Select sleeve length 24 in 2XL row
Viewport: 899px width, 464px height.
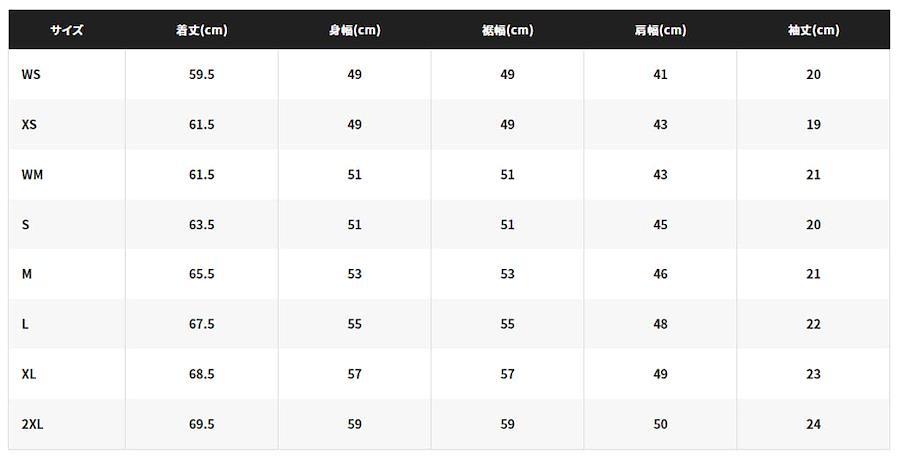tap(813, 424)
